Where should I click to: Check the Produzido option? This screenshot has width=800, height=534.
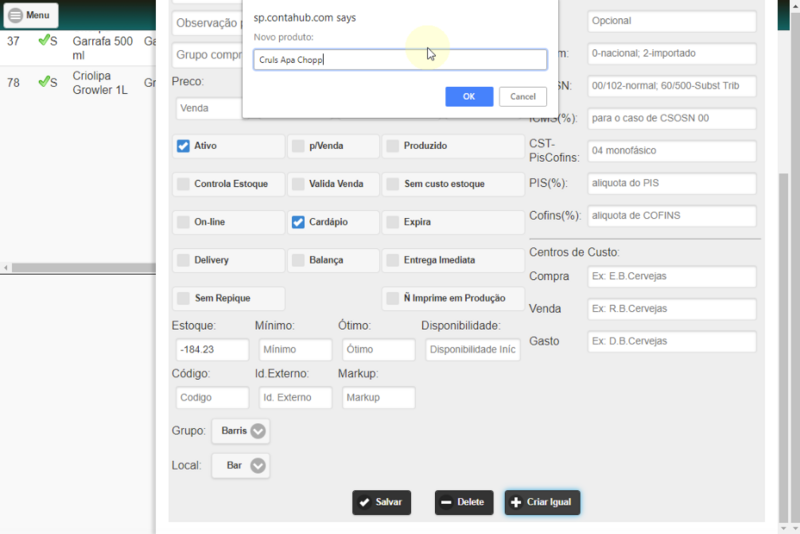[392, 146]
